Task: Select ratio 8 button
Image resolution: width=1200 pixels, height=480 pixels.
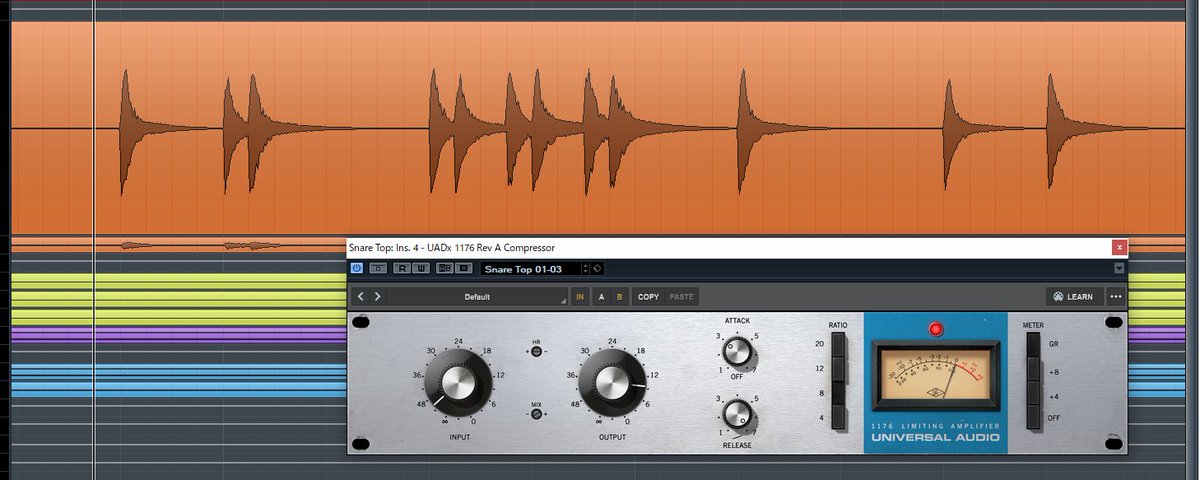Action: coord(838,393)
